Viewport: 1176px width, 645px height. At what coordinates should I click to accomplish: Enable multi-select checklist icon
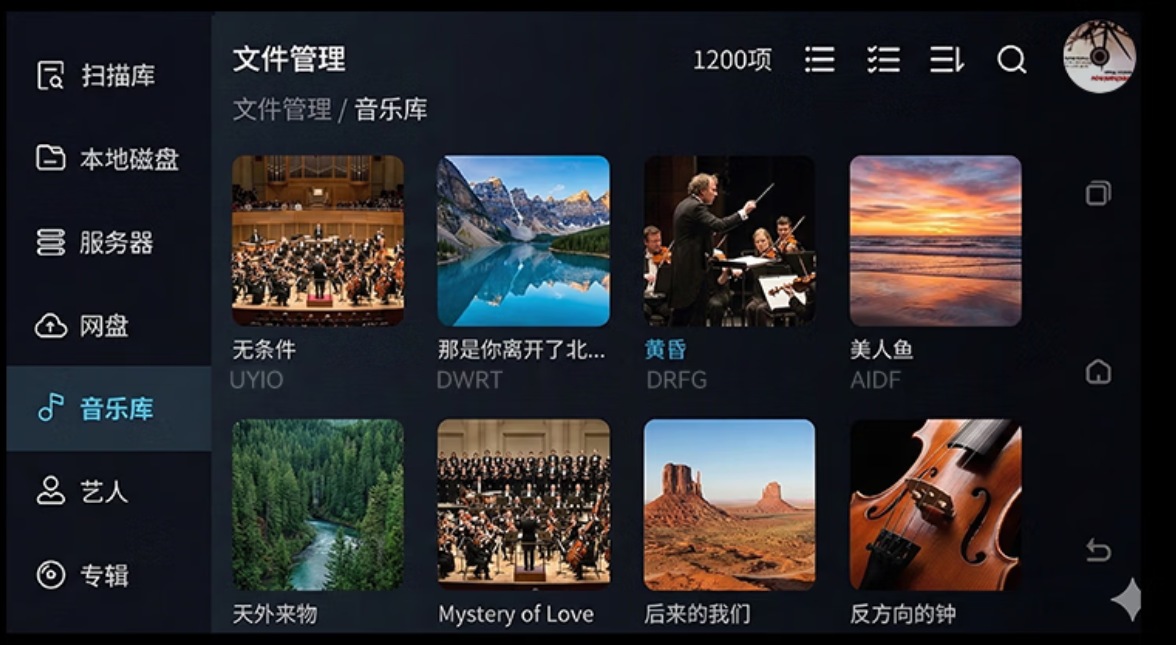click(x=884, y=59)
